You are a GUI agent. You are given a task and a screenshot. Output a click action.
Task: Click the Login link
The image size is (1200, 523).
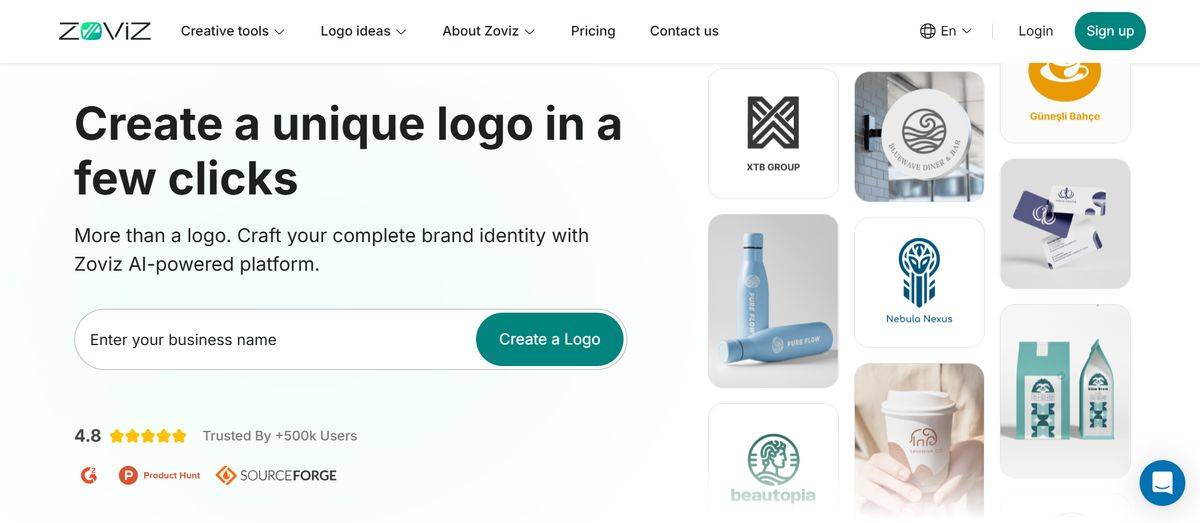pyautogui.click(x=1035, y=31)
